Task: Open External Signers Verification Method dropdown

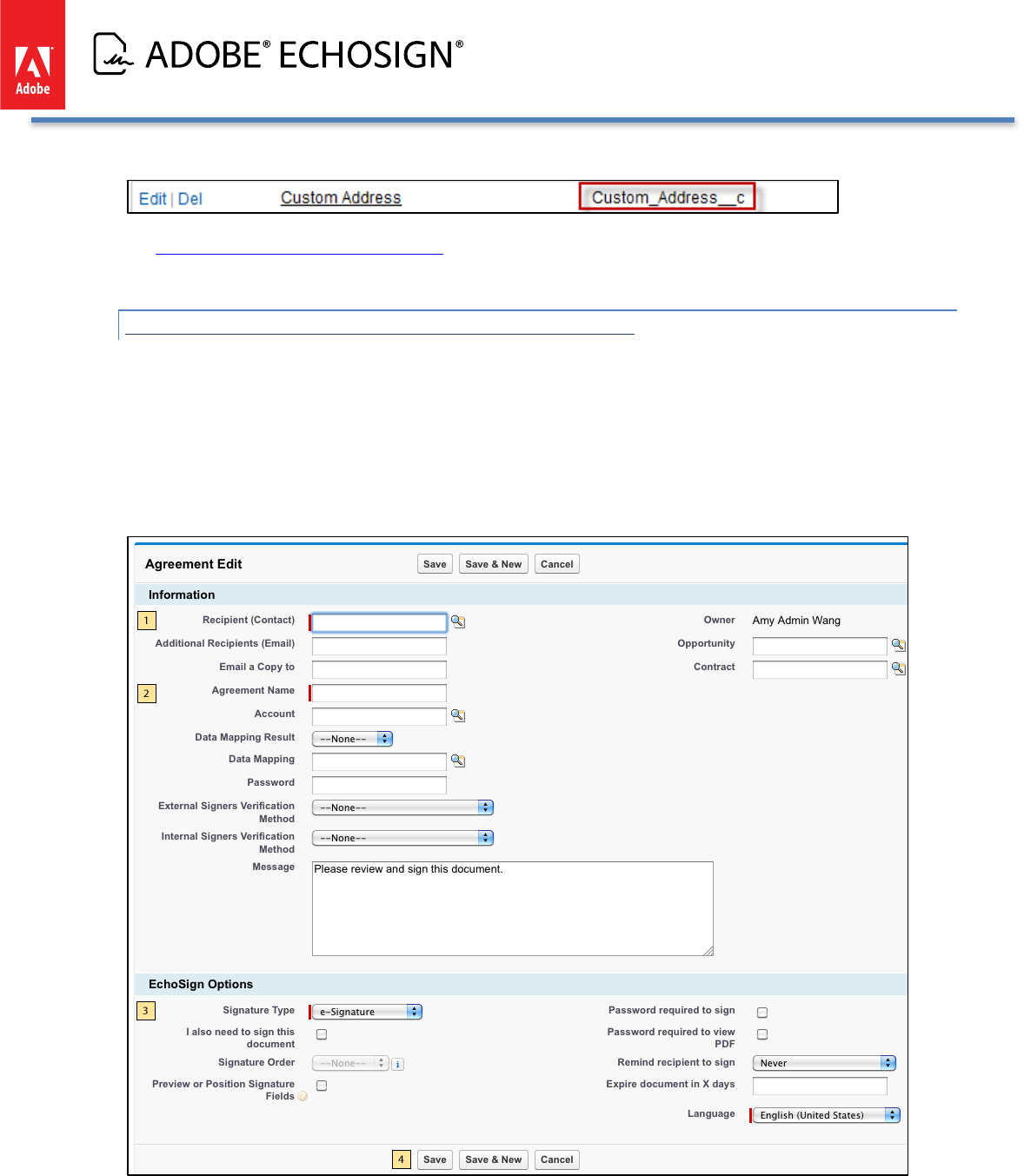Action: tap(402, 807)
